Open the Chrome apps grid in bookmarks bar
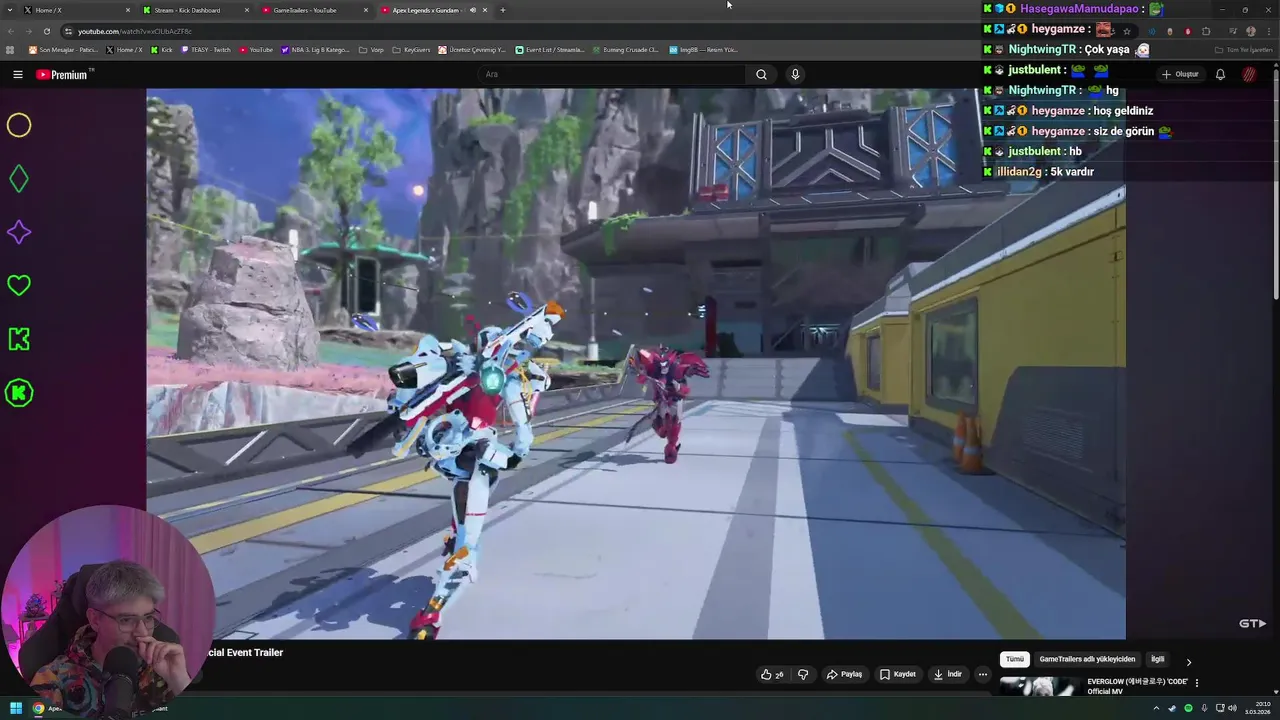Viewport: 1280px width, 720px height. click(x=10, y=49)
